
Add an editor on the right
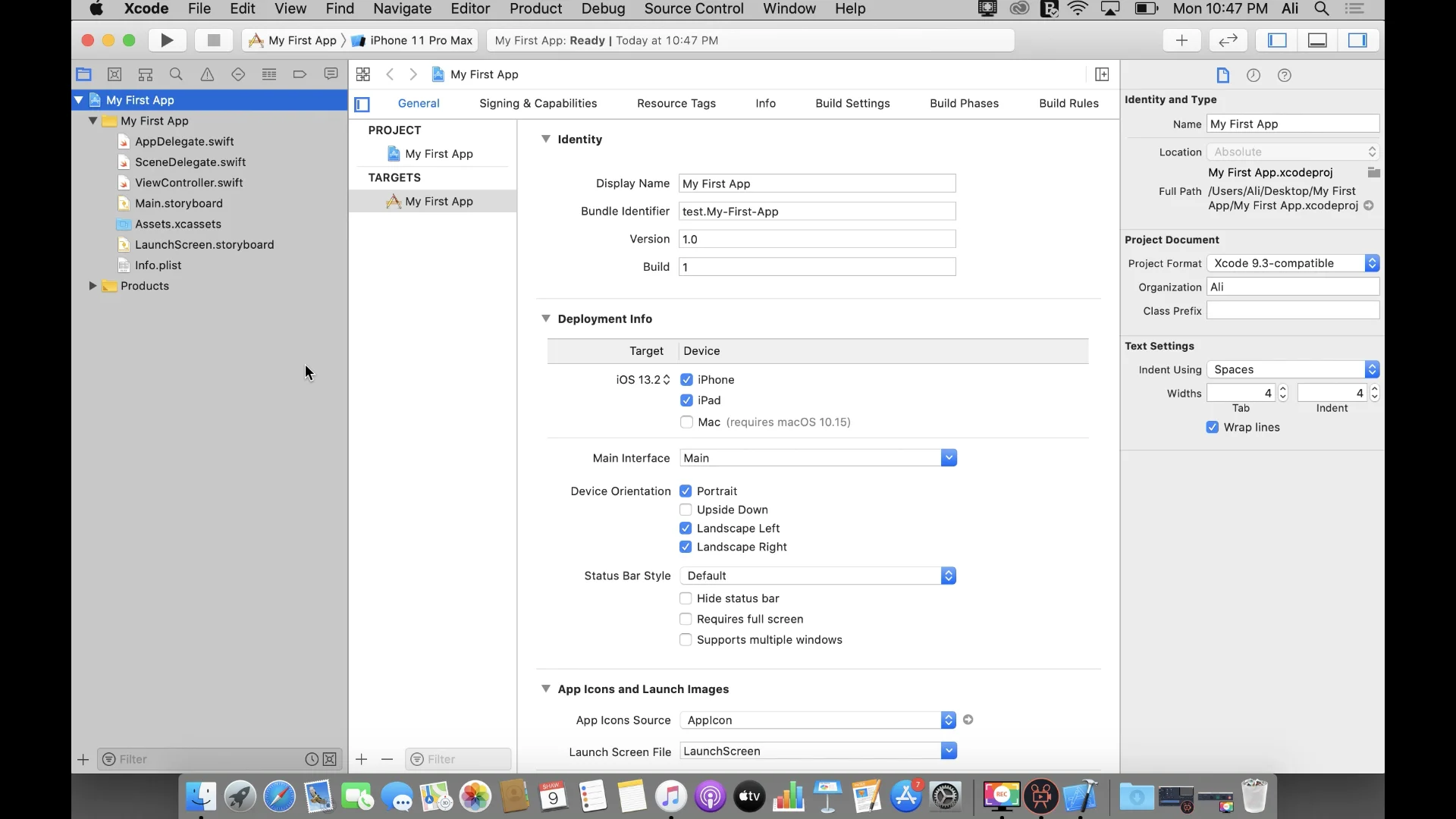click(x=1102, y=74)
